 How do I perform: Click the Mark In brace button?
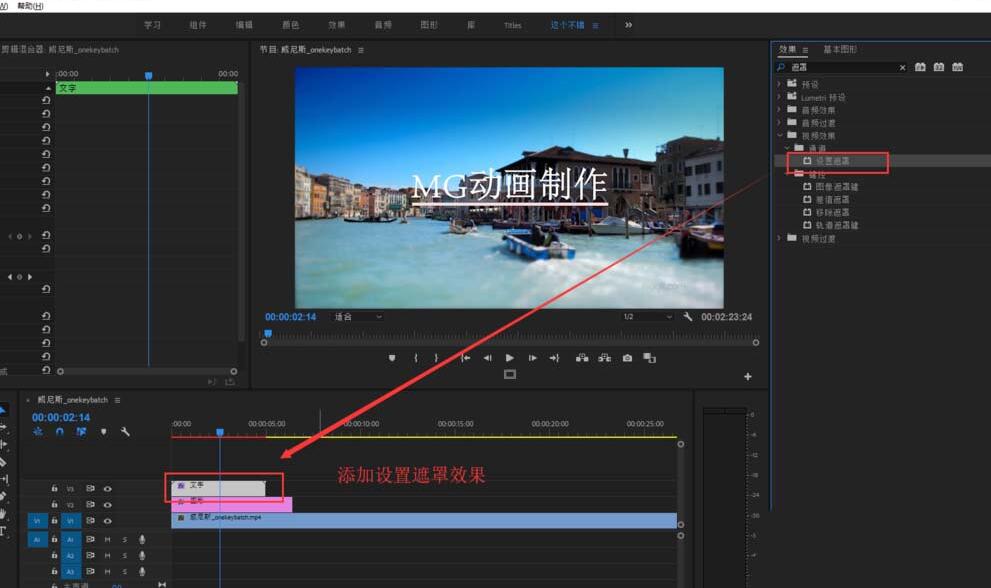click(416, 357)
